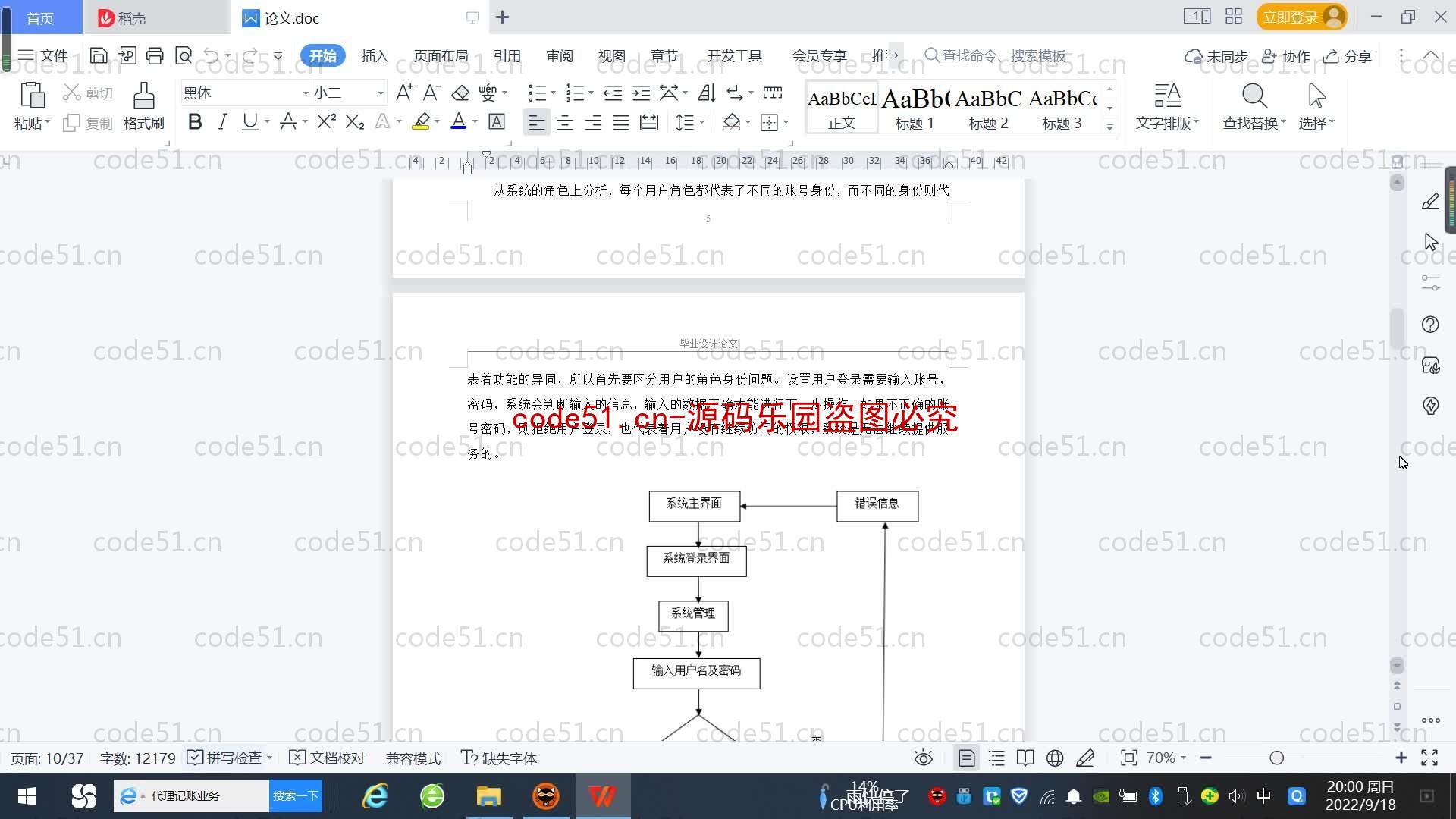Viewport: 1456px width, 819px height.
Task: Click the character border icon
Action: (x=497, y=121)
